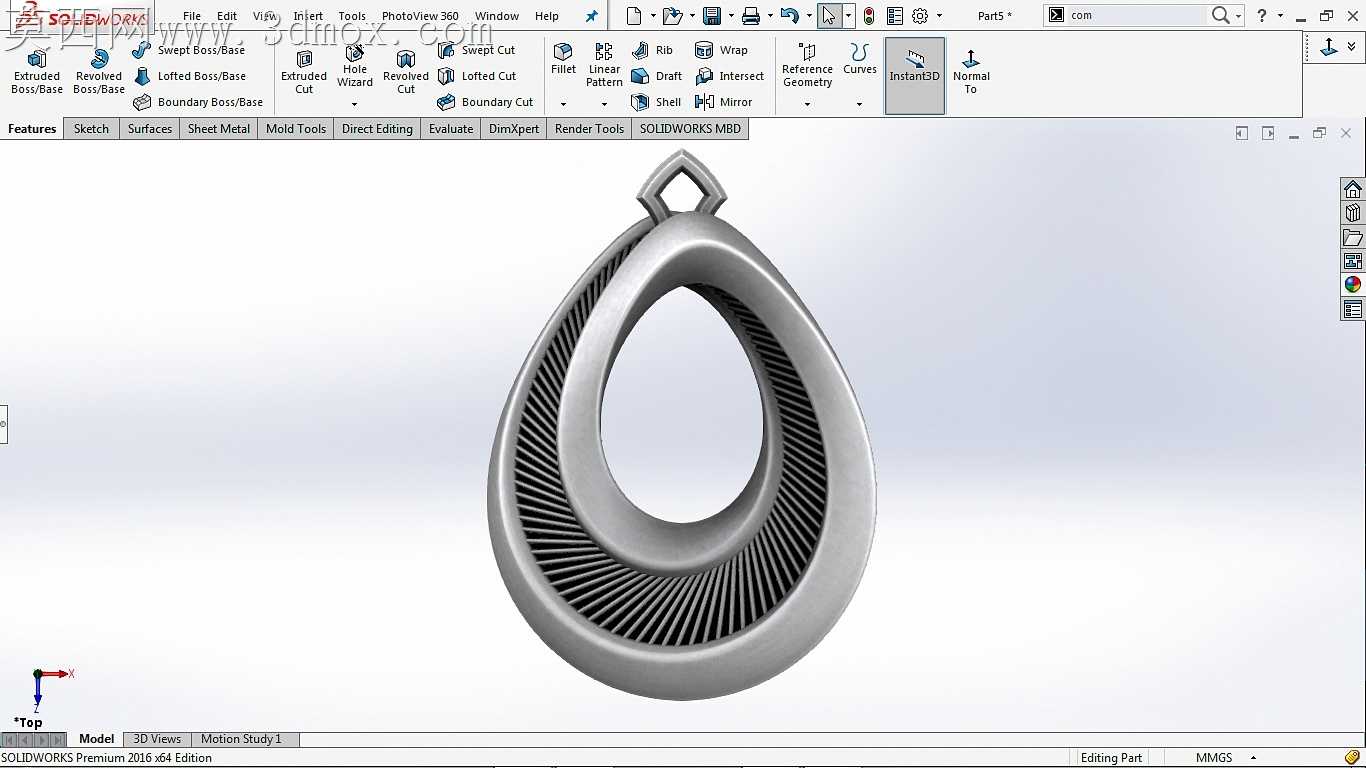Choose the Swept Cut feature
Screen dimensions: 1366x768
477,50
